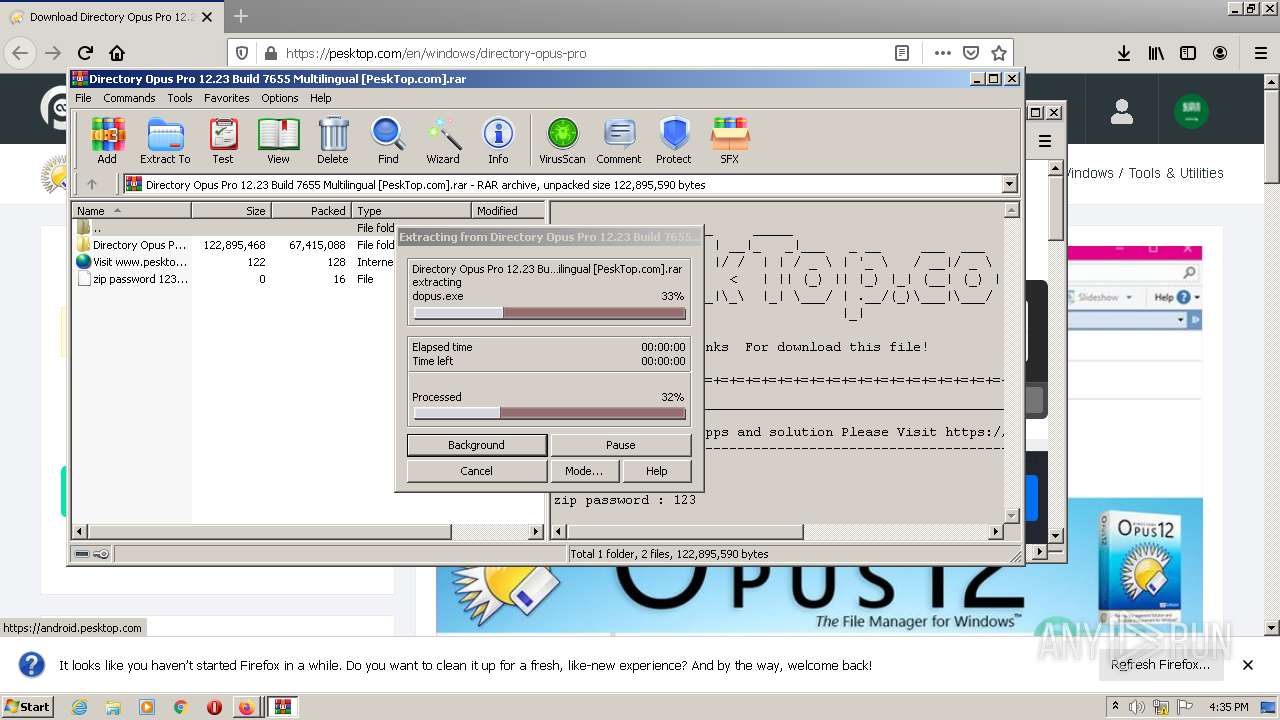Reload the Firefox page
Viewport: 1280px width, 720px height.
tap(85, 53)
